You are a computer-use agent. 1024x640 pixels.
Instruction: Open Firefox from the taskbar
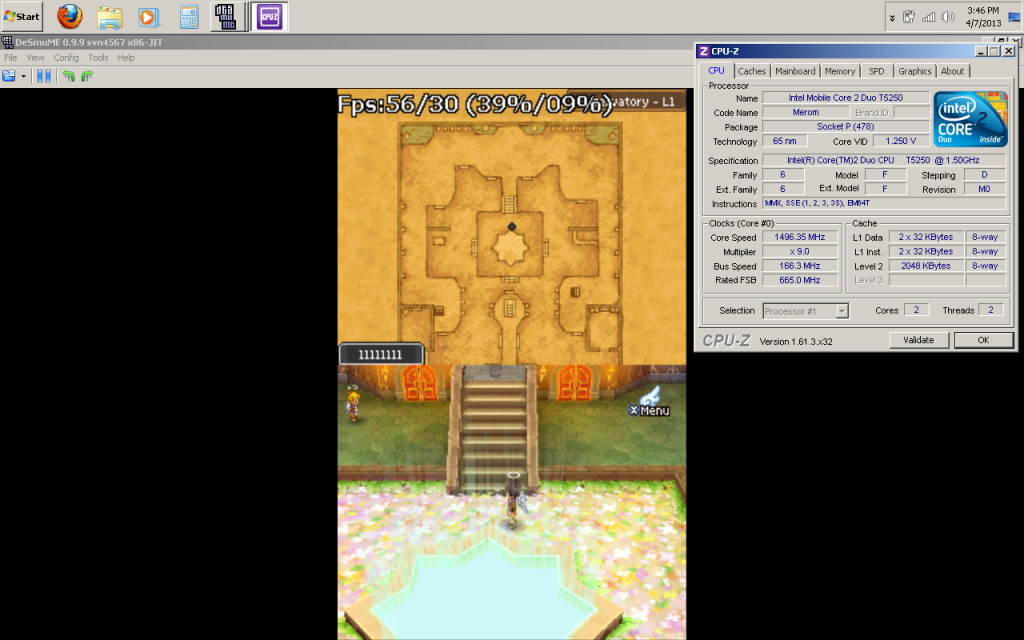[69, 17]
